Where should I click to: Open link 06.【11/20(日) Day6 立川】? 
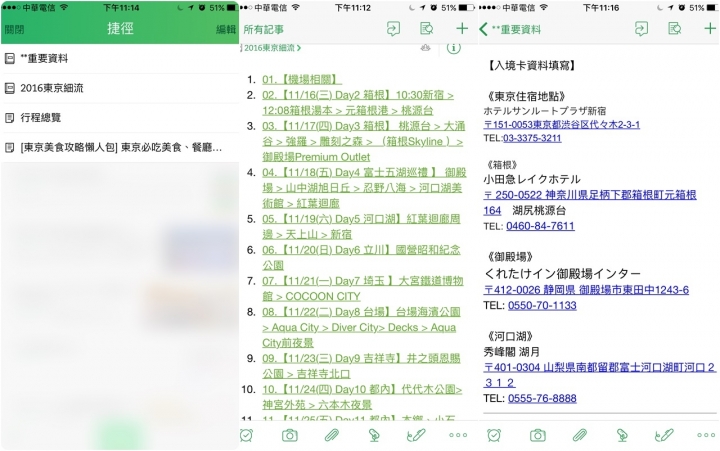click(361, 258)
